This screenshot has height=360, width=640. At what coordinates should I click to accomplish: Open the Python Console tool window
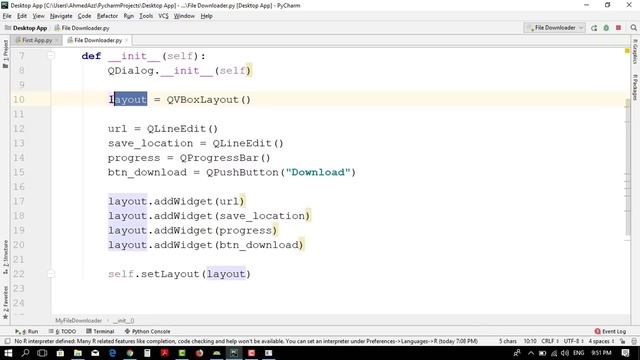tap(147, 331)
